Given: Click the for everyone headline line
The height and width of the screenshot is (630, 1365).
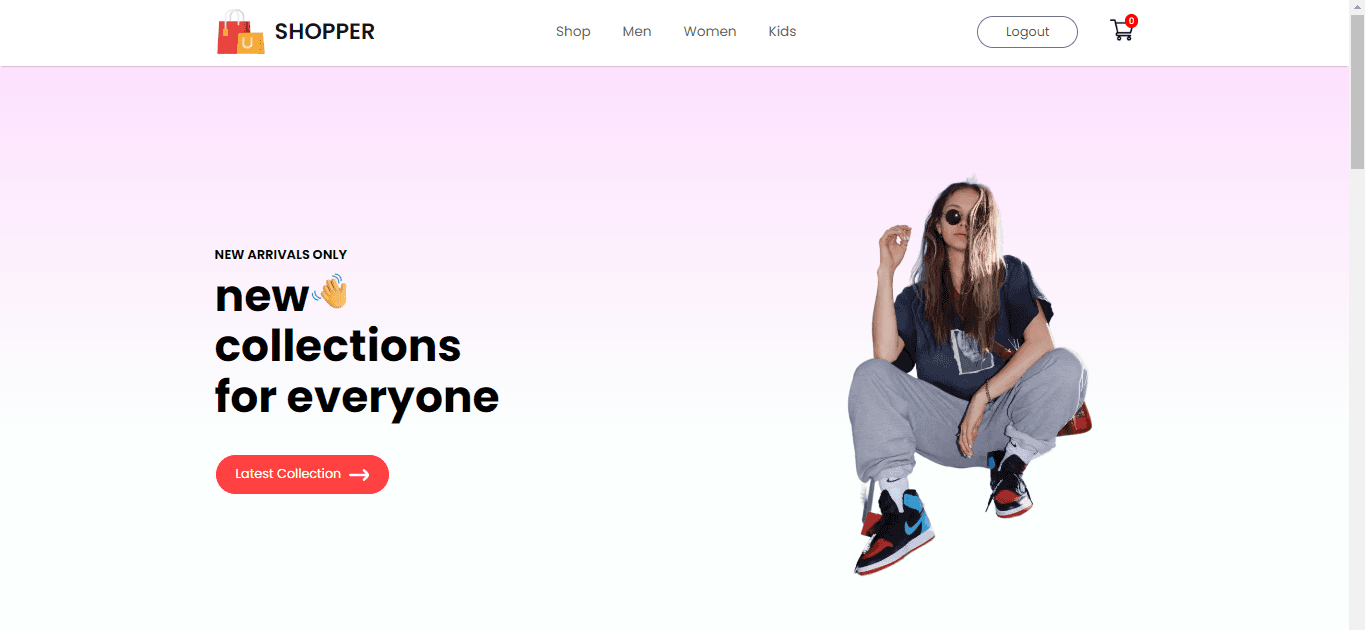Looking at the screenshot, I should [x=357, y=397].
